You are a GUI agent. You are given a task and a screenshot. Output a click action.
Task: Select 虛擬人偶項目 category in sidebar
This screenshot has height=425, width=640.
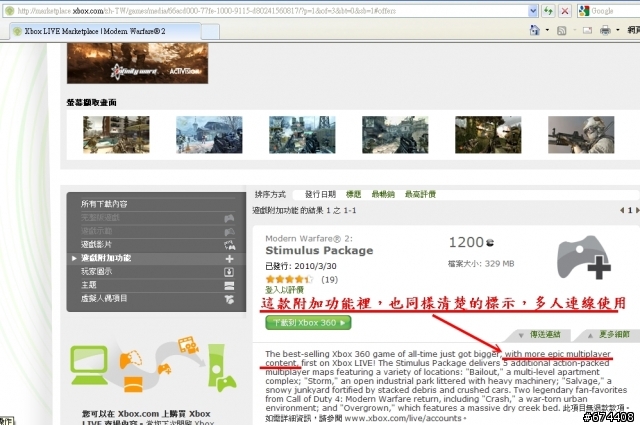pos(104,298)
